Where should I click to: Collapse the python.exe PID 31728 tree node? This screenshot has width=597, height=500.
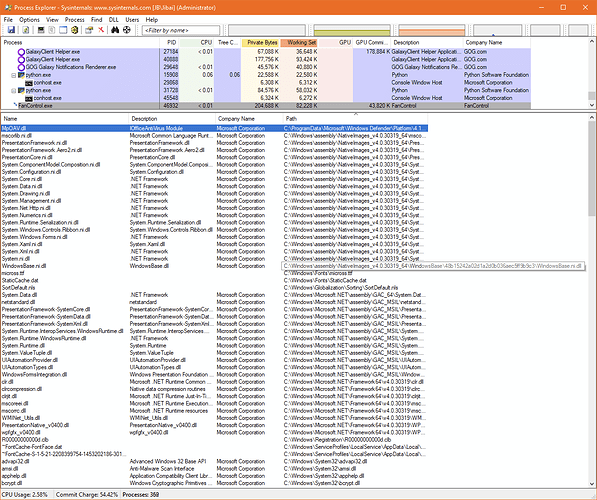pyautogui.click(x=14, y=91)
